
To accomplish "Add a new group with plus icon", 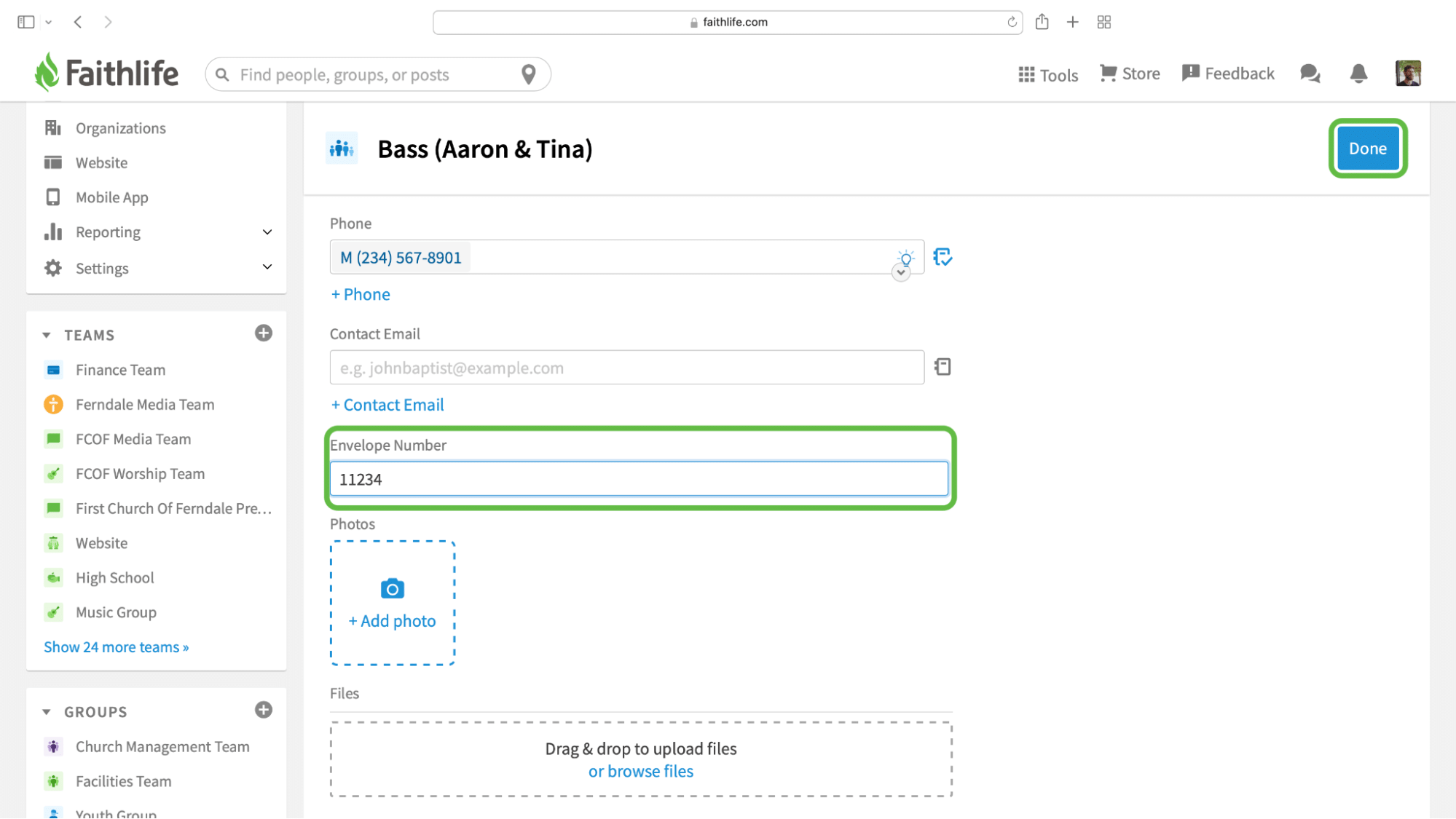I will (264, 710).
